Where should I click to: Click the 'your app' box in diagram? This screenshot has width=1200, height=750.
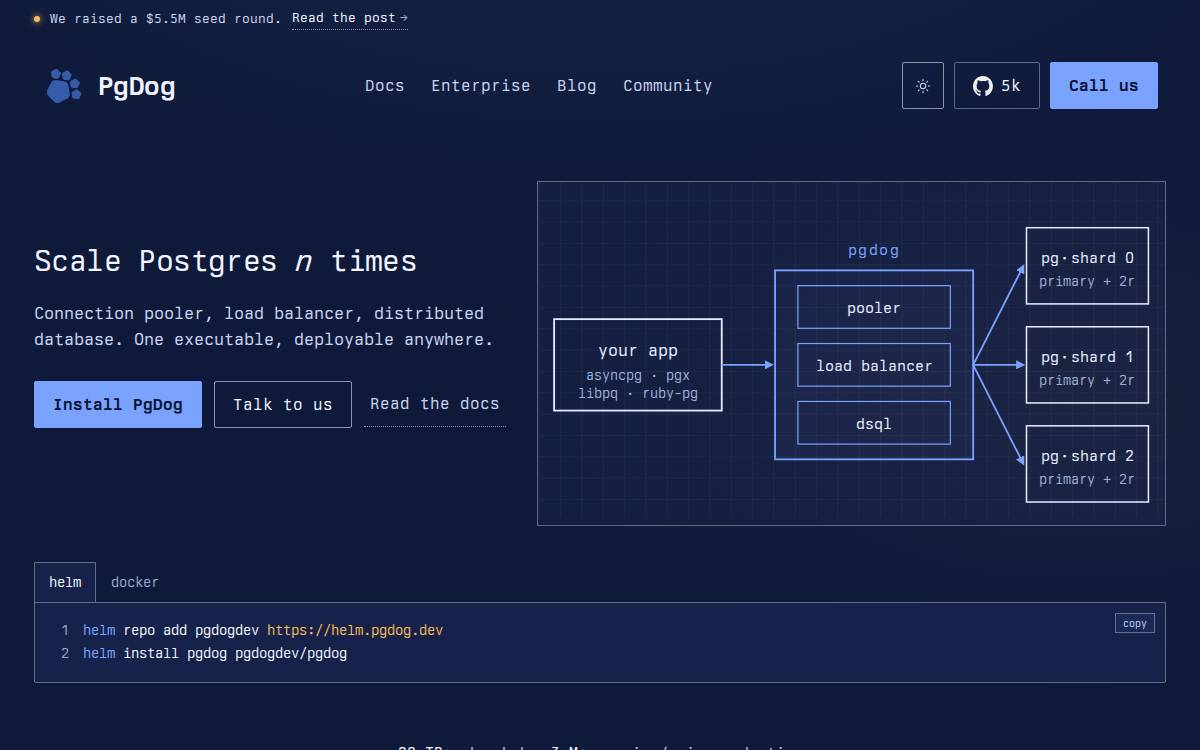[x=638, y=365]
